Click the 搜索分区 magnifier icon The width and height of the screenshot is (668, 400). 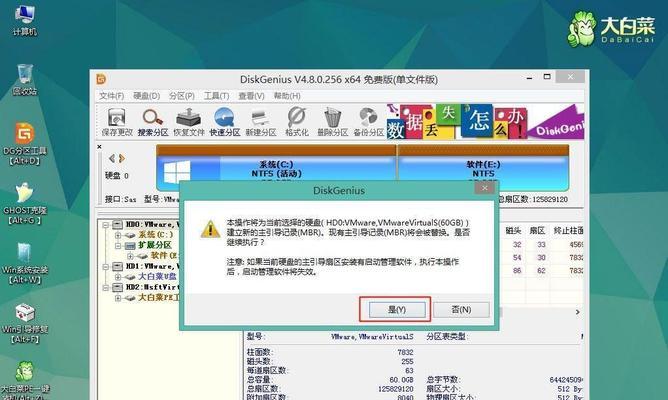(x=153, y=122)
